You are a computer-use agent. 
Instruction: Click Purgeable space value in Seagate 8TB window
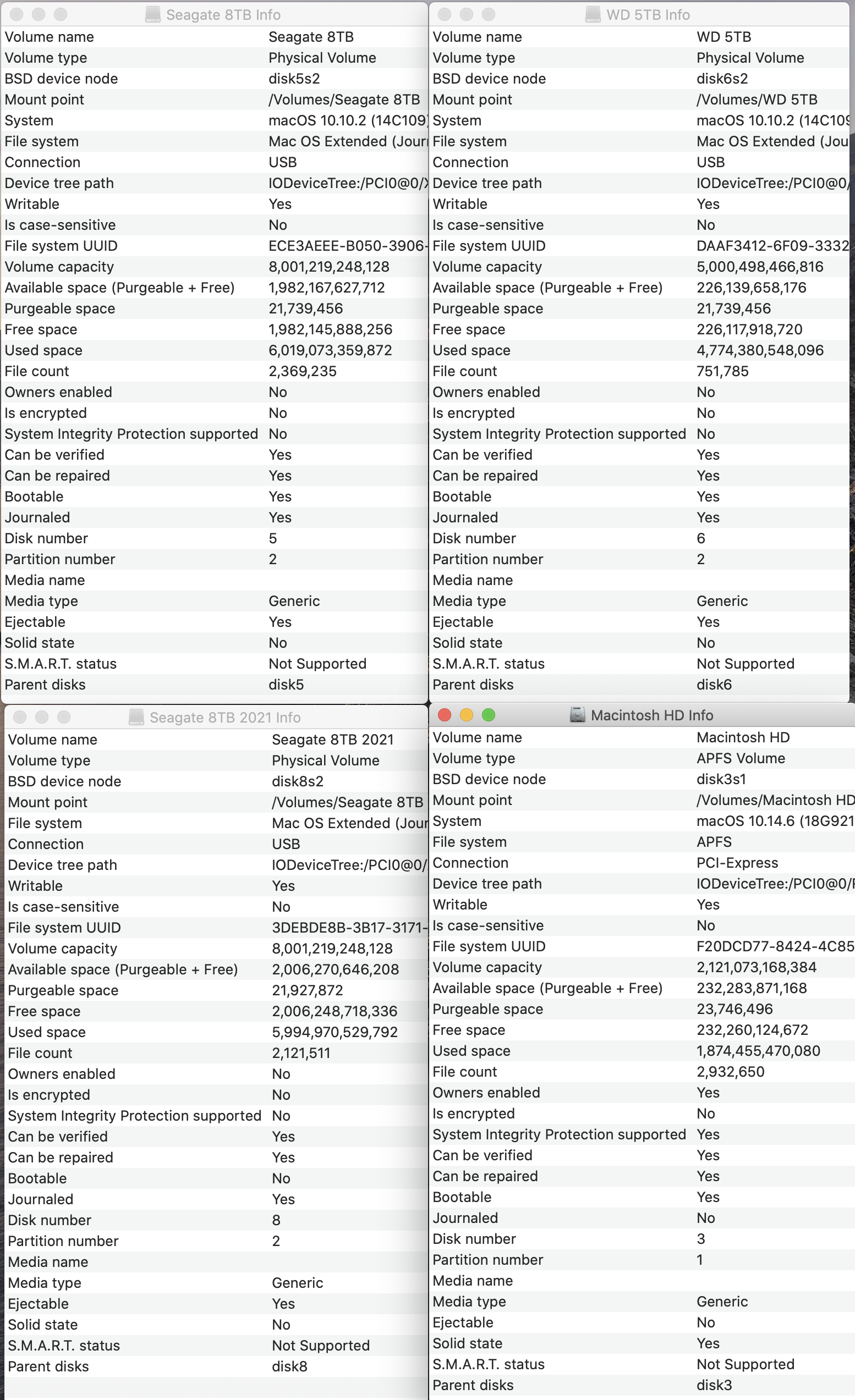(x=306, y=308)
